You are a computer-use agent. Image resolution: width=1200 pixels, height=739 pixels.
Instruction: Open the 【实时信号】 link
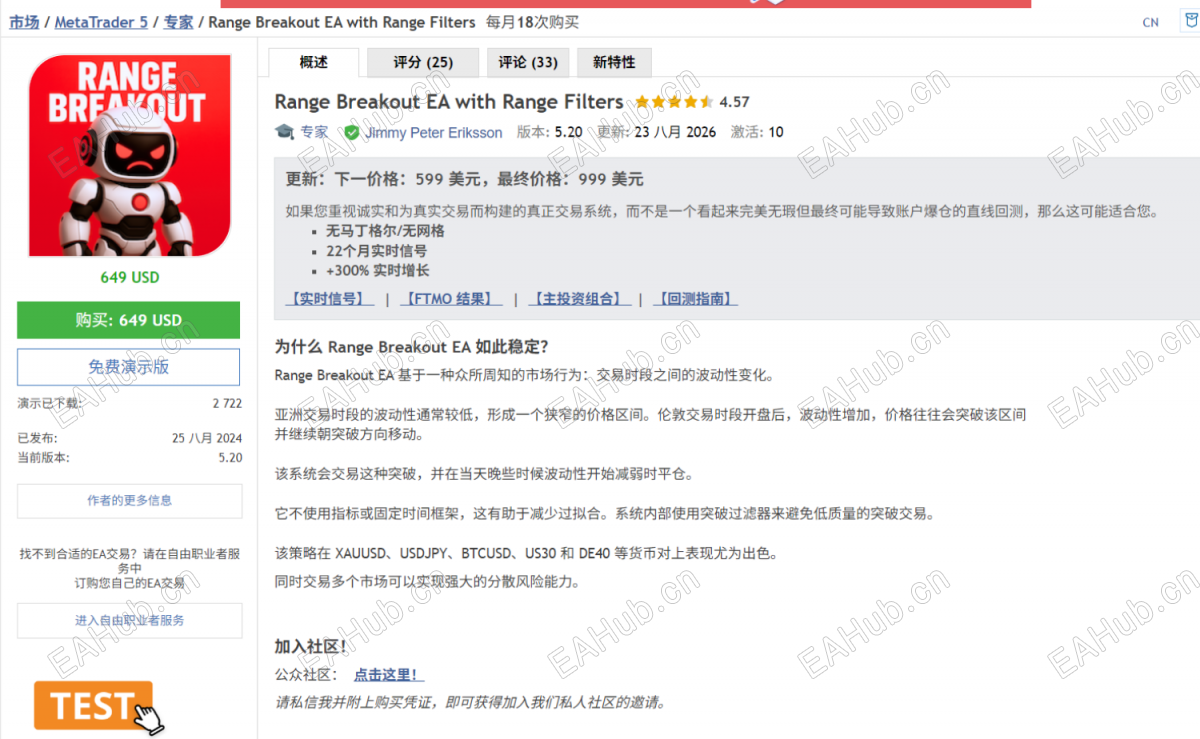330,298
